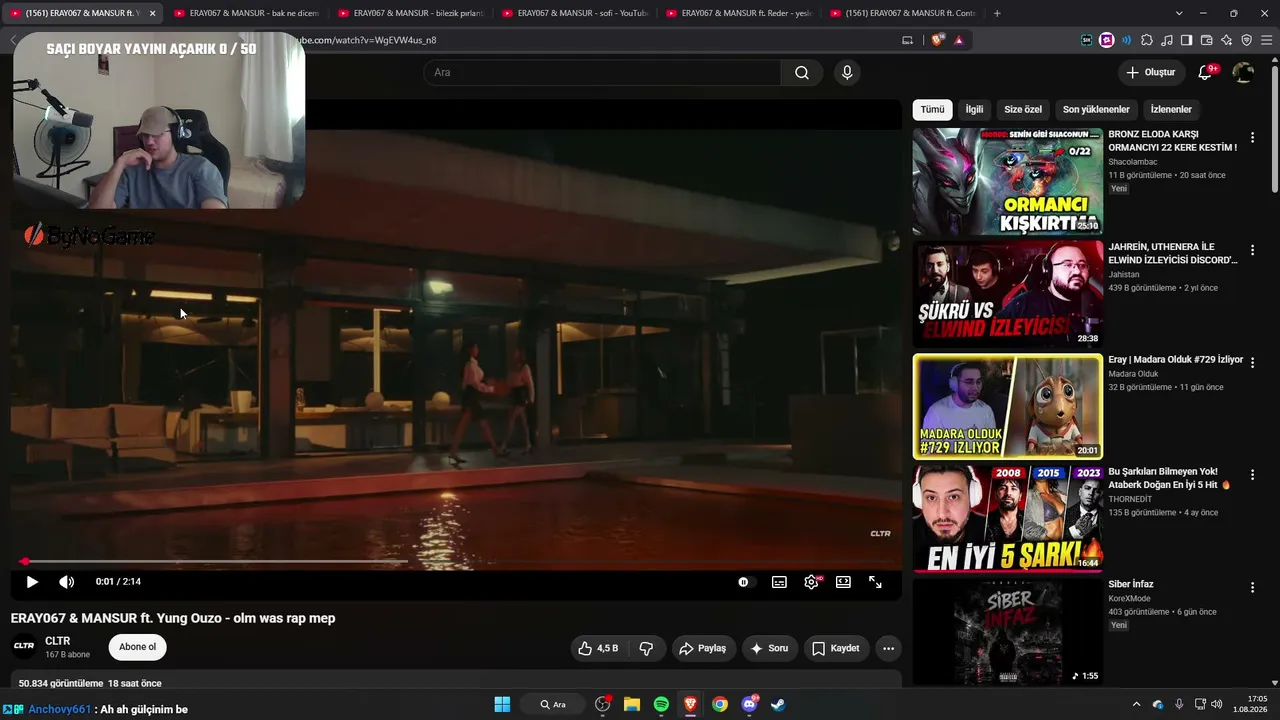This screenshot has height=720, width=1280.
Task: Open the MADARA OLDUK #729 İZLİYOR thumbnail
Action: tap(1007, 406)
